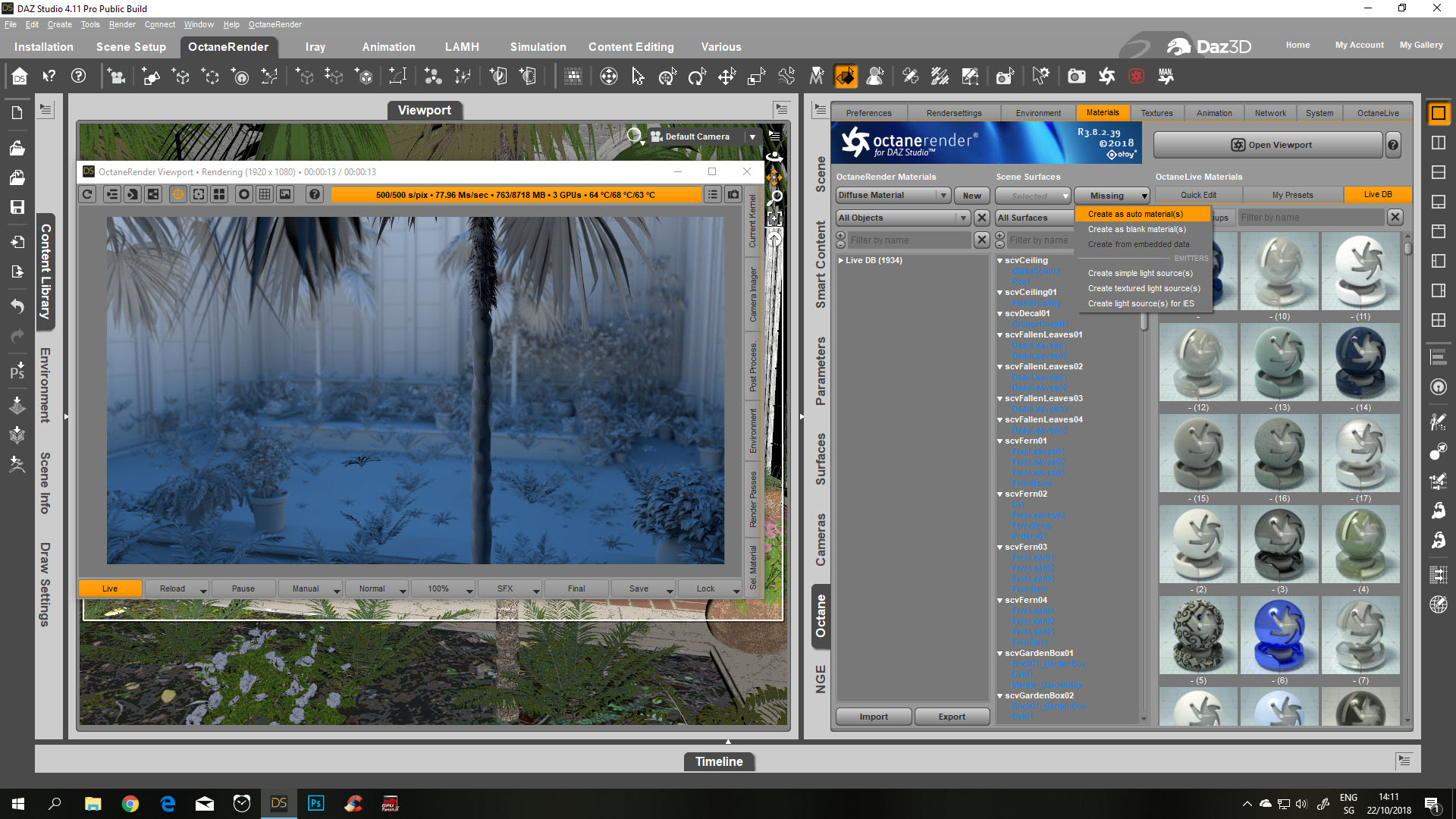Open the render viewport help question icon
1456x819 pixels.
point(315,195)
